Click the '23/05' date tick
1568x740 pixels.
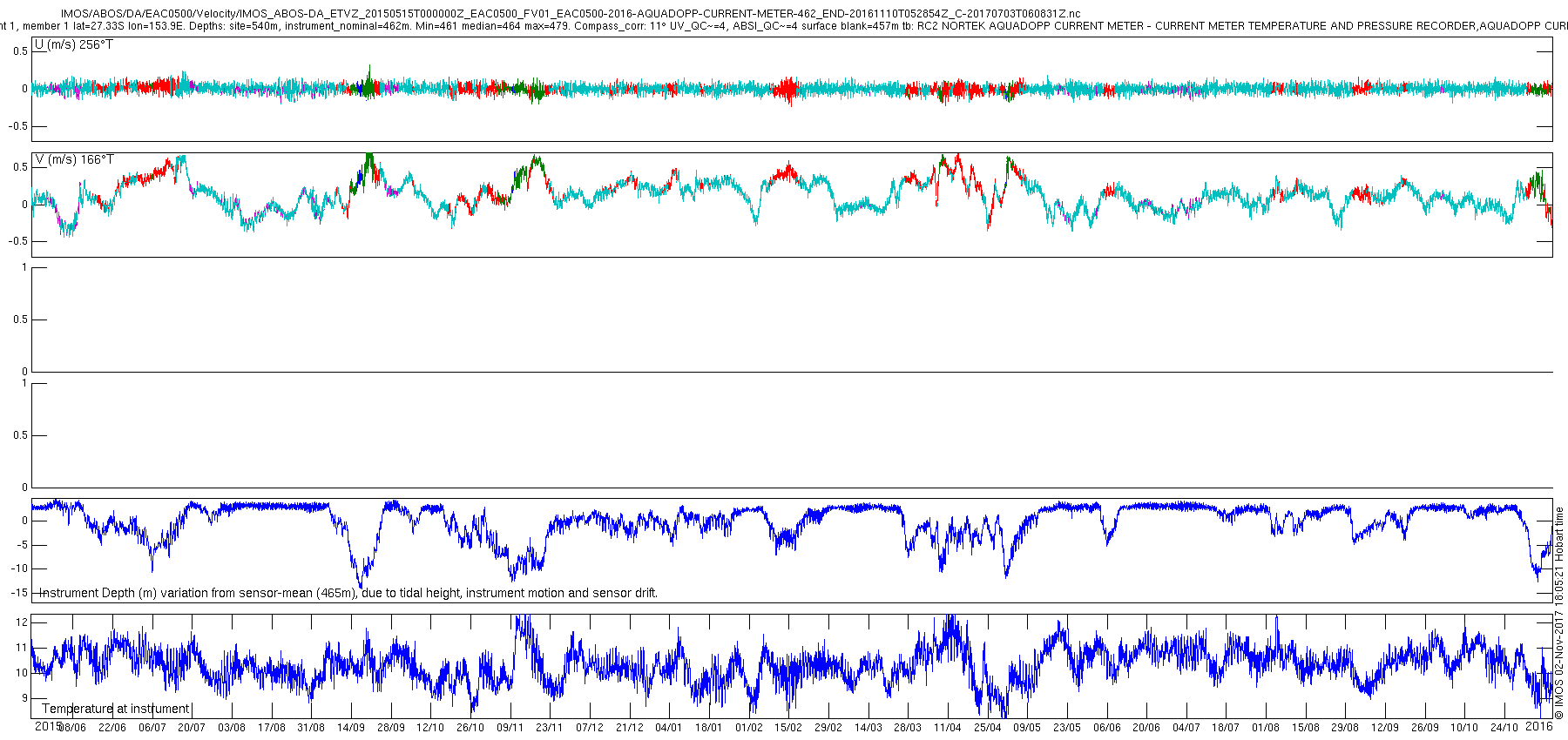click(1067, 728)
